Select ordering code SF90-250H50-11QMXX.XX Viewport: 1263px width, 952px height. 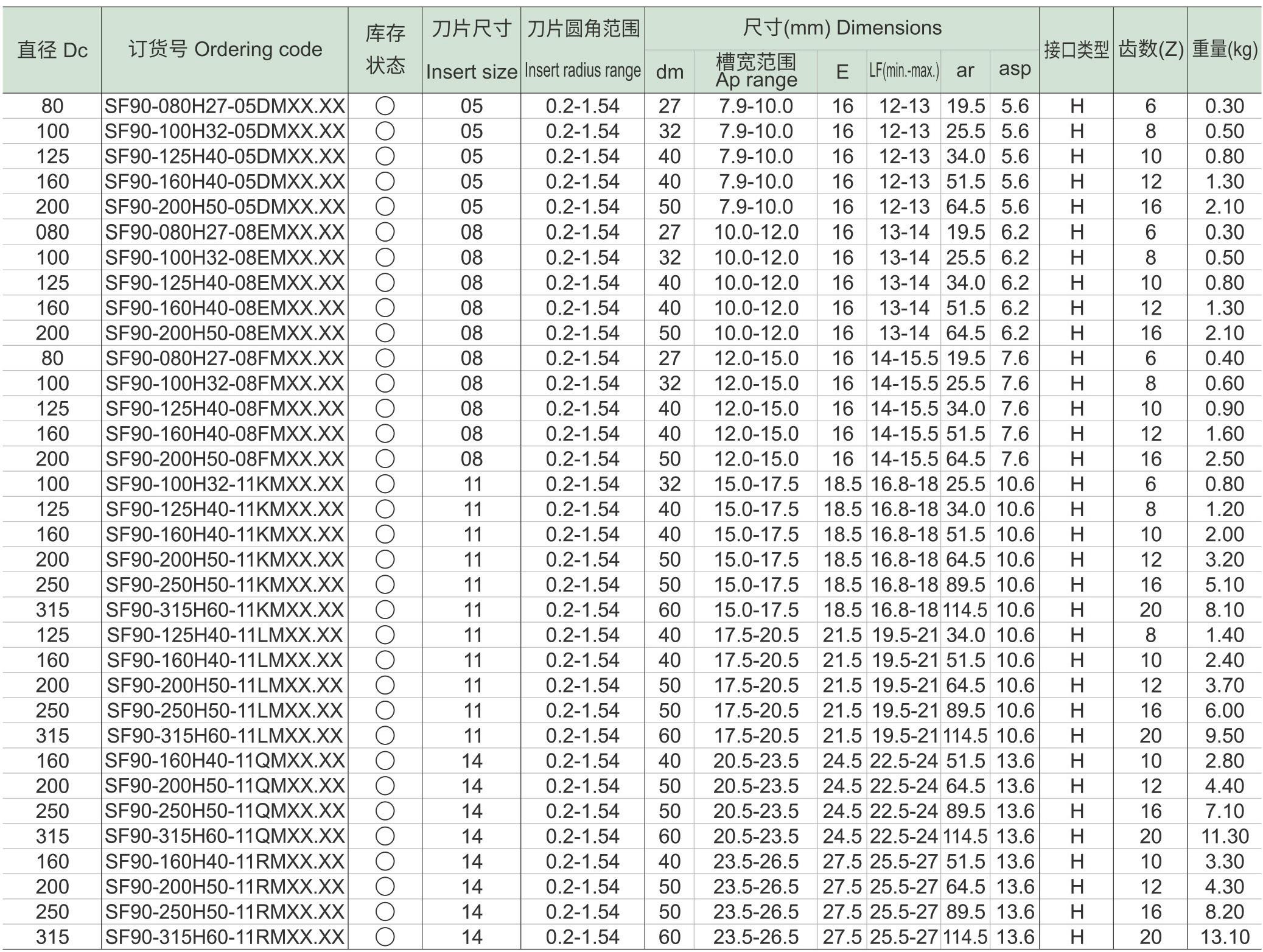click(x=225, y=811)
